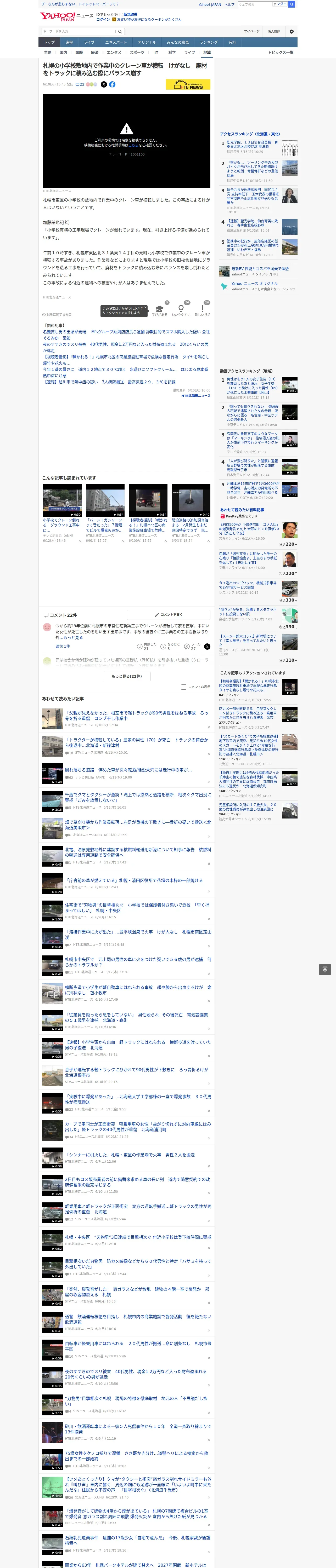Viewport: 336px width, 1568px height.
Task: React with わかりやすい lightbulb icon
Action: coord(181,309)
